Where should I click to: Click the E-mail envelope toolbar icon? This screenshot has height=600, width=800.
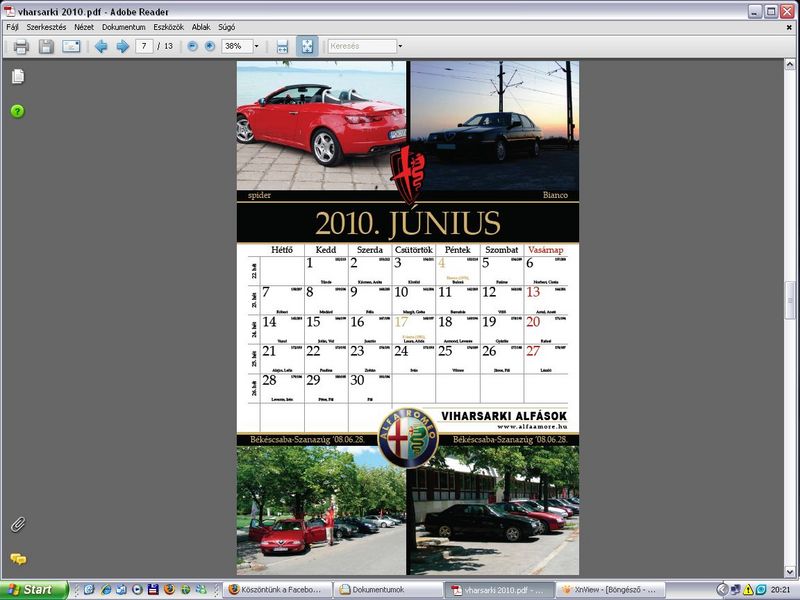click(x=71, y=46)
